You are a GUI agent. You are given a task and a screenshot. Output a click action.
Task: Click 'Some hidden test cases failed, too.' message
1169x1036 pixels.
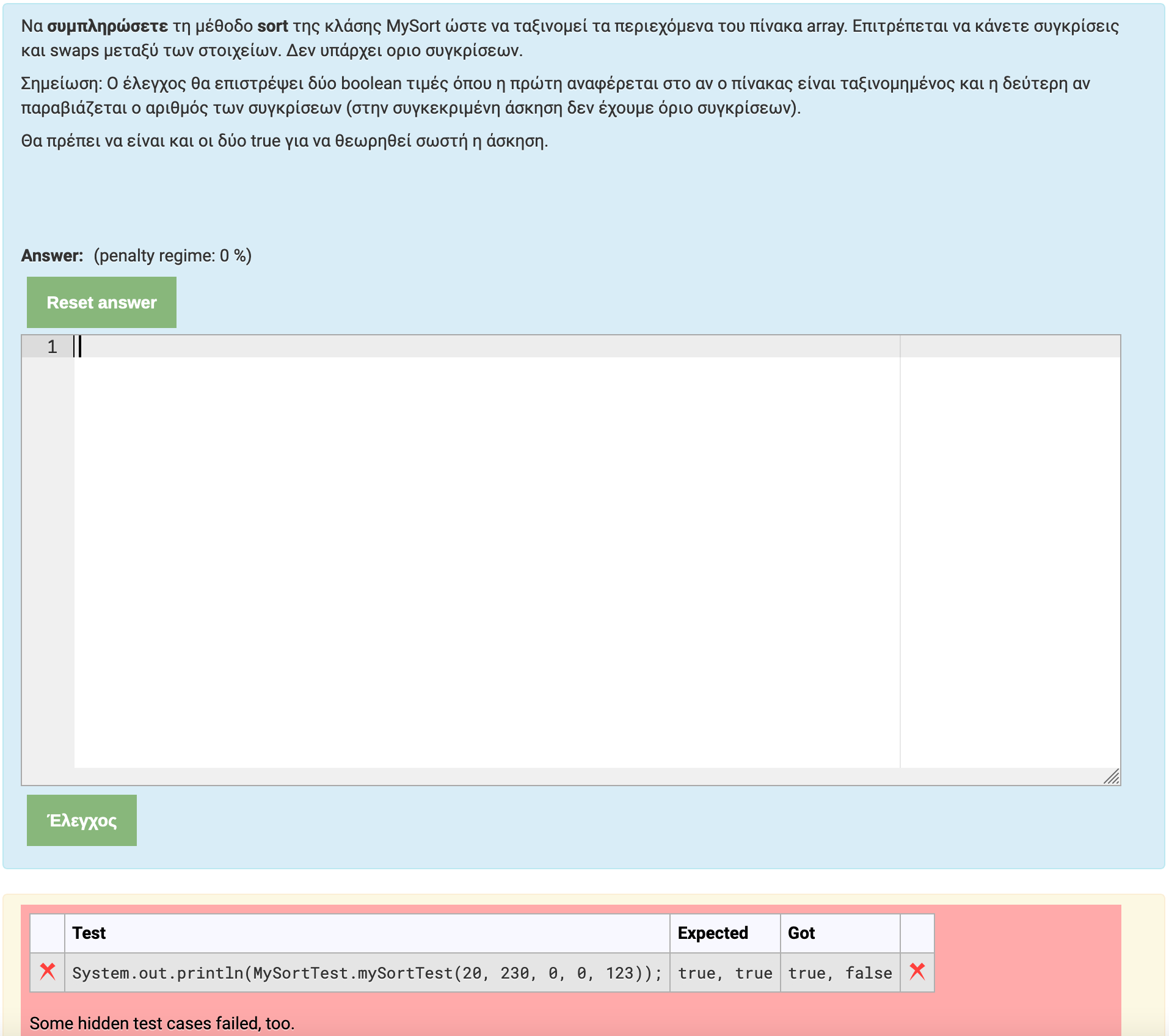[162, 1023]
